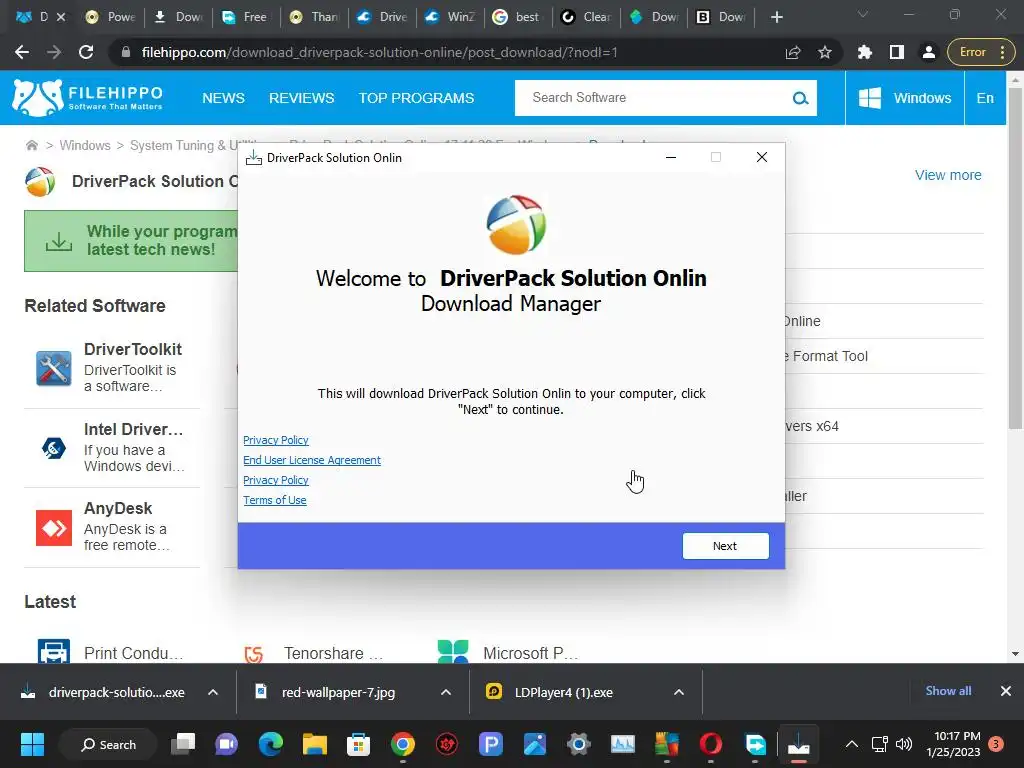Open System Tuning breadcrumb link
Image resolution: width=1024 pixels, height=768 pixels.
pos(184,145)
